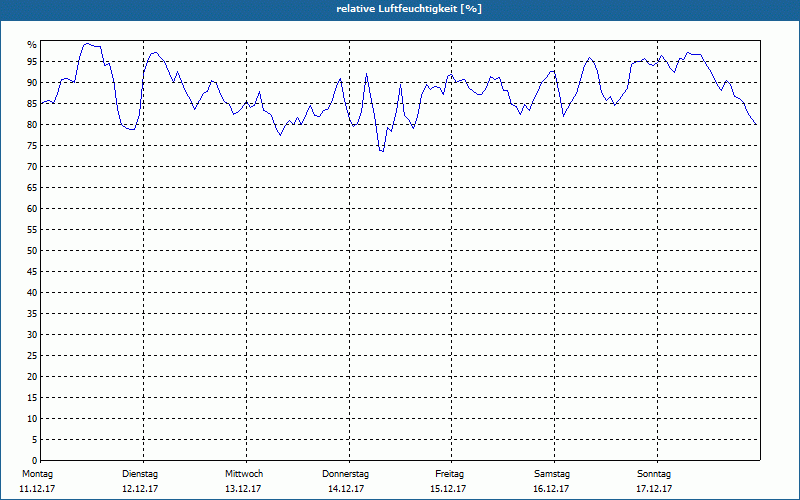Click the curve's final point at week end

point(756,124)
